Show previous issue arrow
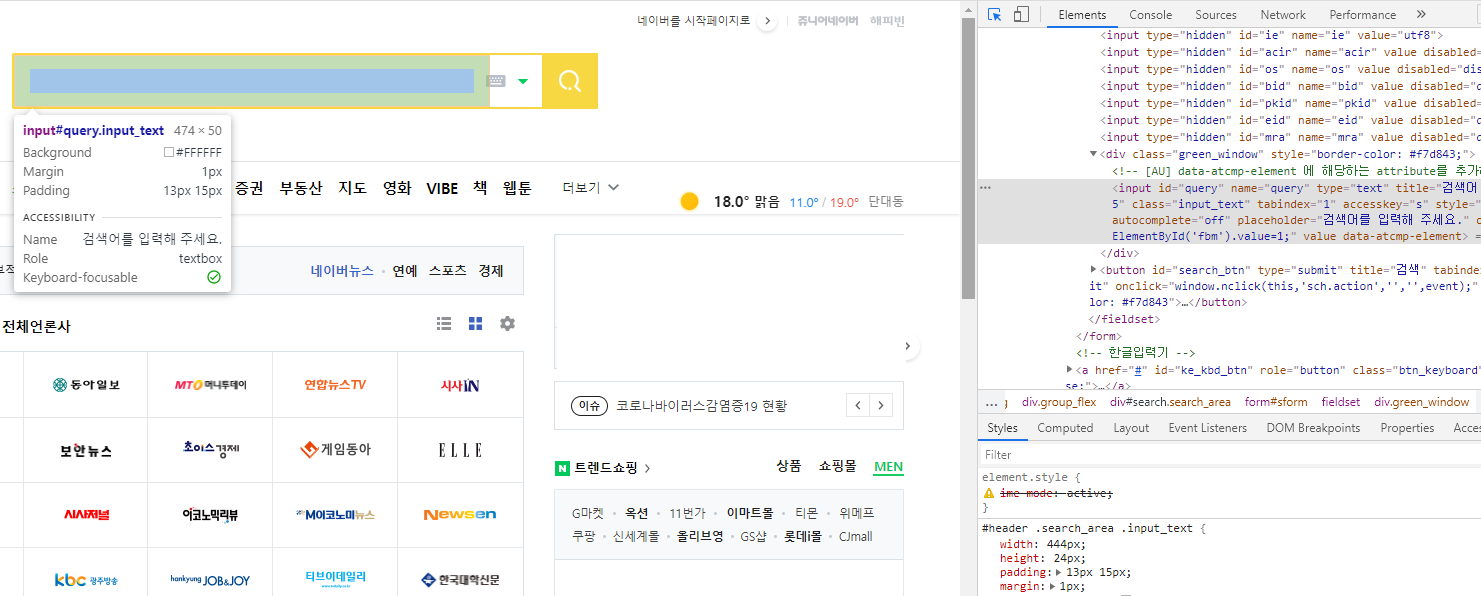Image resolution: width=1481 pixels, height=596 pixels. tap(858, 405)
